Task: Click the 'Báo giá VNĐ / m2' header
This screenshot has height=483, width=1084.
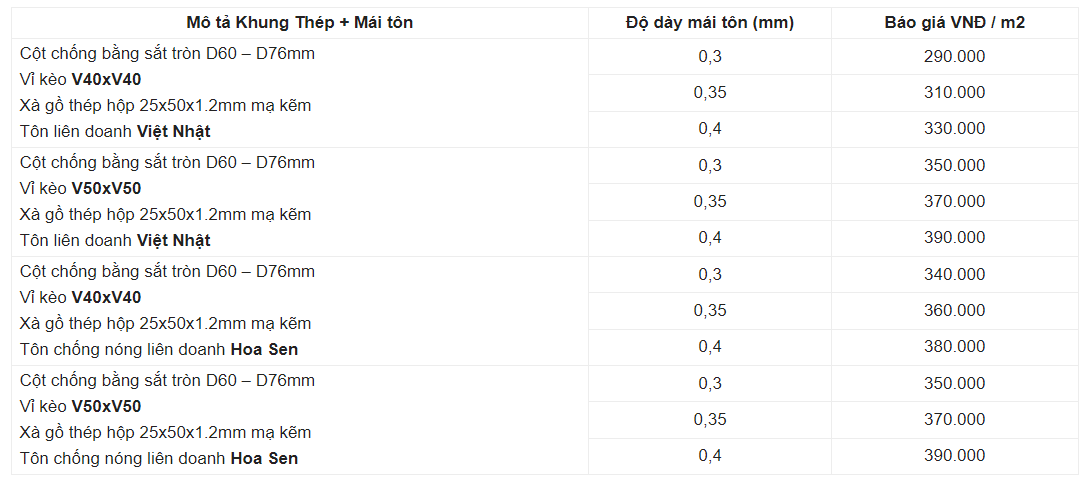Action: coord(954,22)
